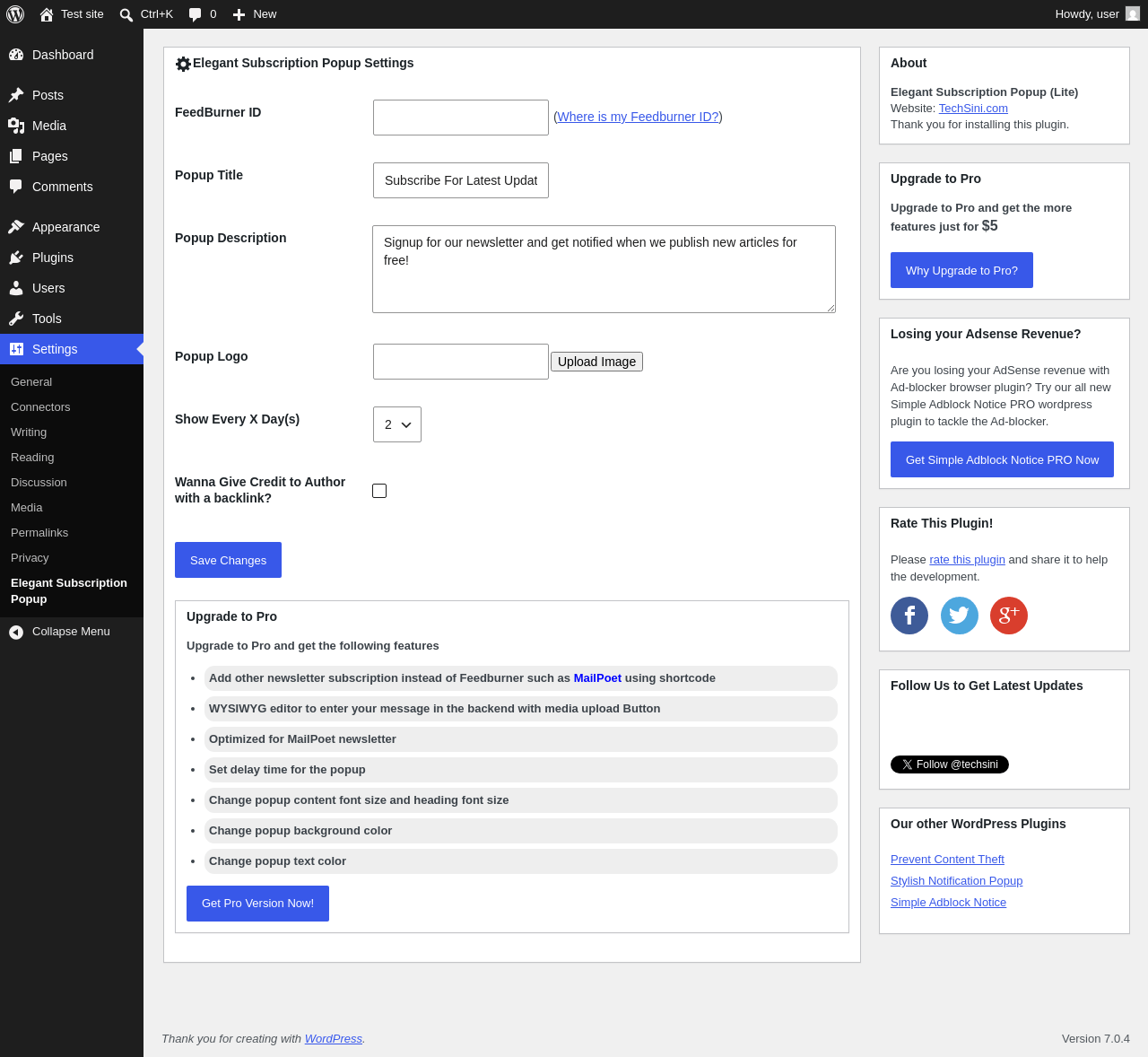This screenshot has height=1057, width=1148.
Task: Click the Save Changes button
Action: coord(228,560)
